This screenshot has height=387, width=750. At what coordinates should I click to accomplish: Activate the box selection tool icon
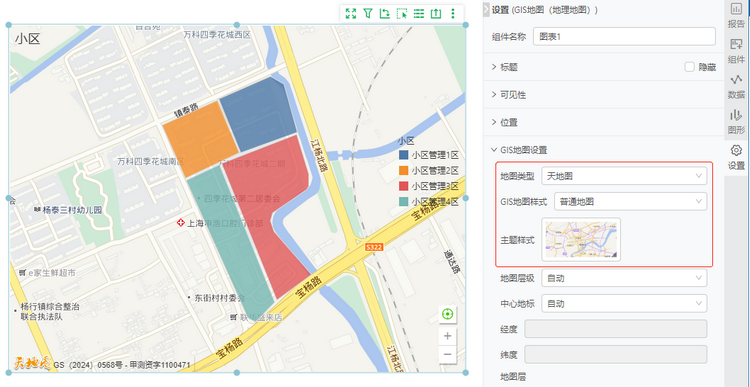coord(402,13)
